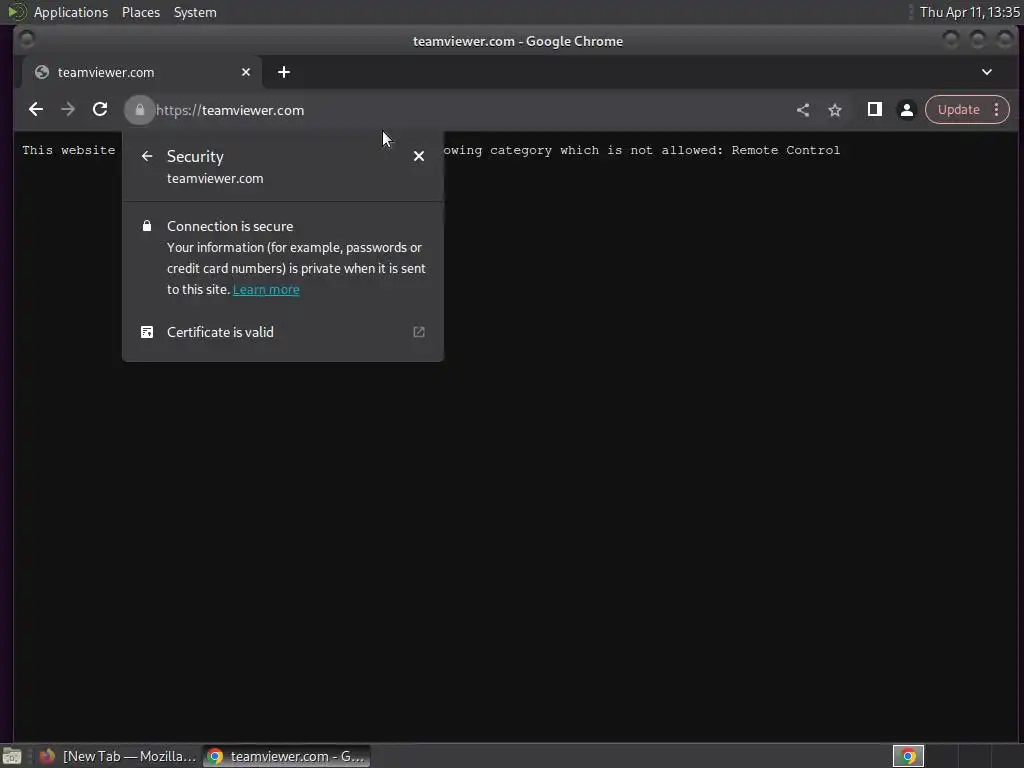Viewport: 1024px width, 768px height.
Task: Open Chrome side panel
Action: coord(874,110)
